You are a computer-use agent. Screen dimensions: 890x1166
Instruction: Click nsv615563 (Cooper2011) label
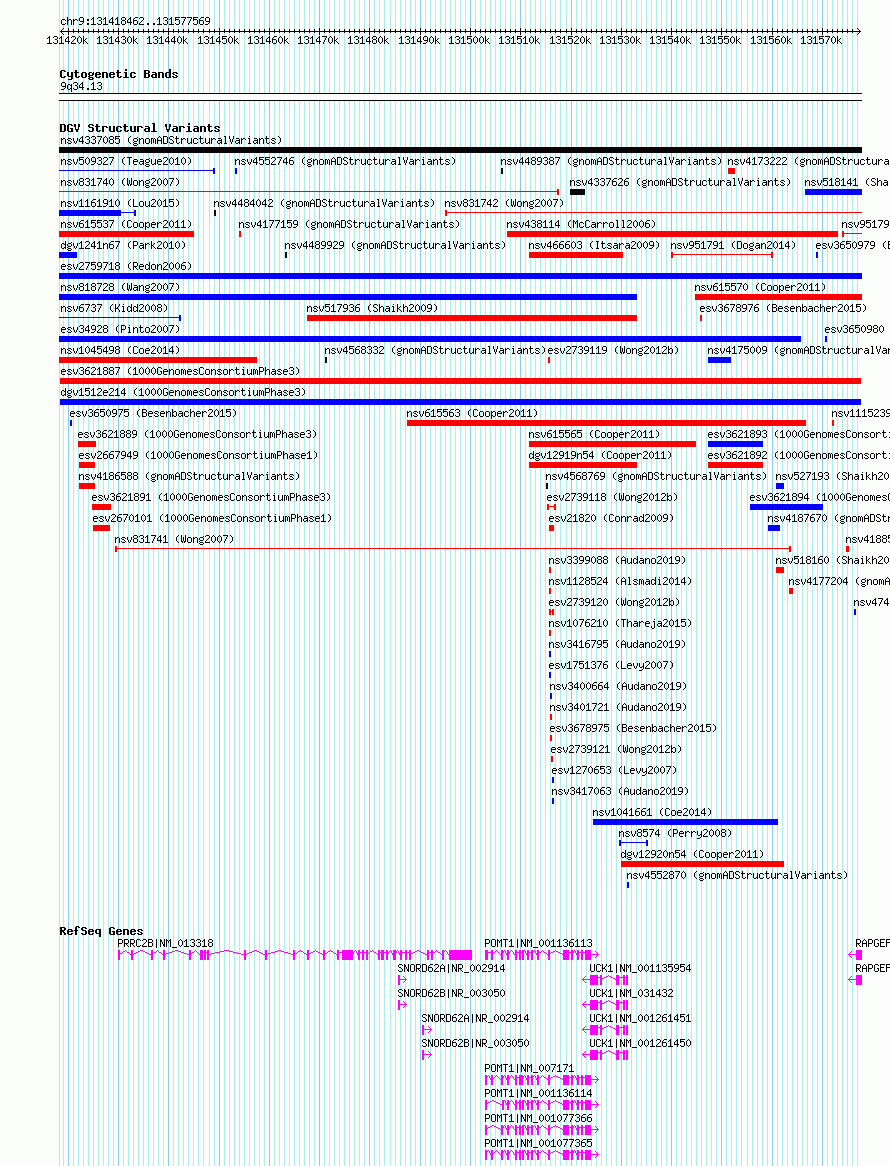pyautogui.click(x=472, y=413)
